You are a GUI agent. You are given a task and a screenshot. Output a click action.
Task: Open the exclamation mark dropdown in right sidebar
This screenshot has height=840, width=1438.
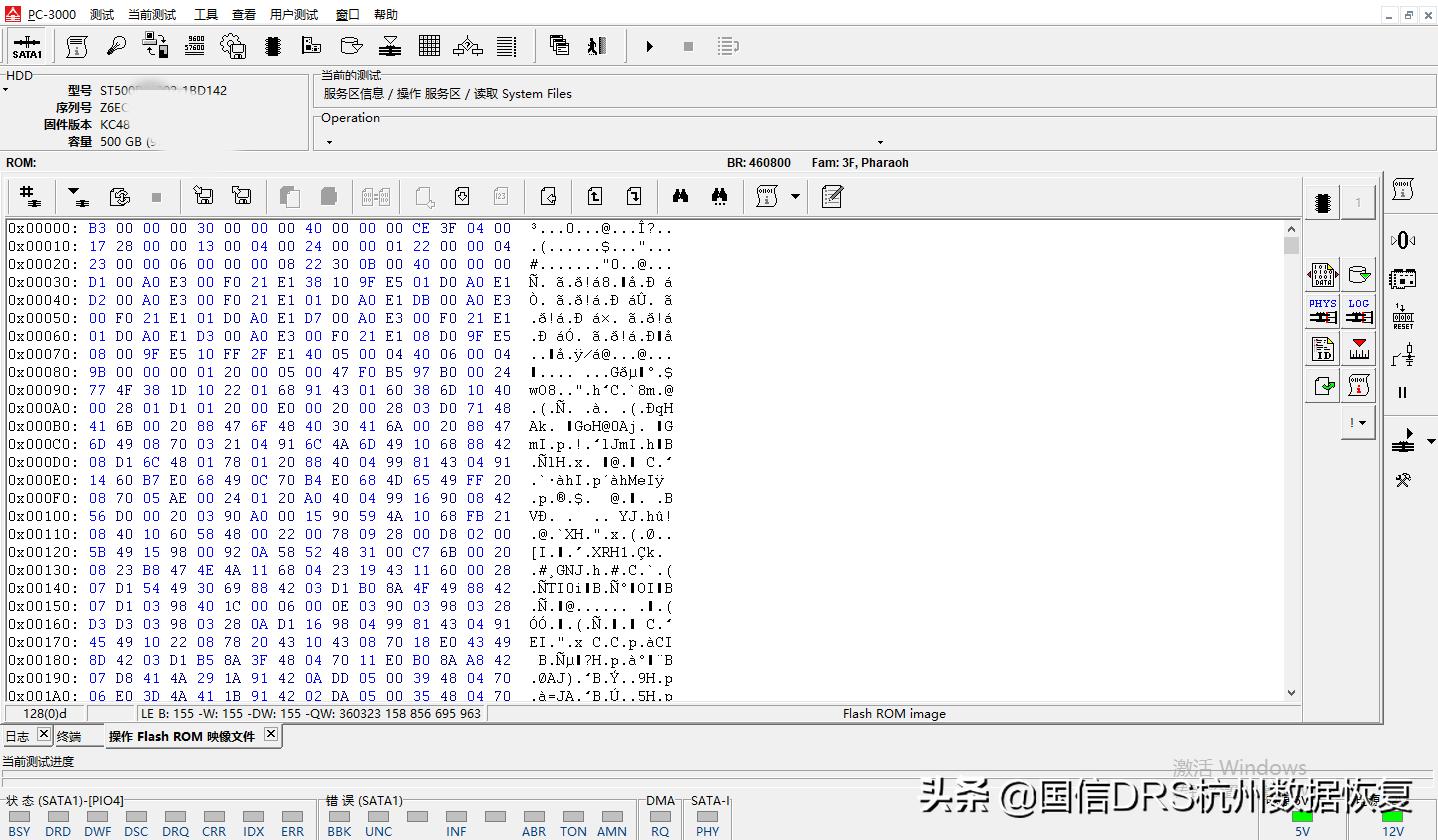pyautogui.click(x=1357, y=421)
